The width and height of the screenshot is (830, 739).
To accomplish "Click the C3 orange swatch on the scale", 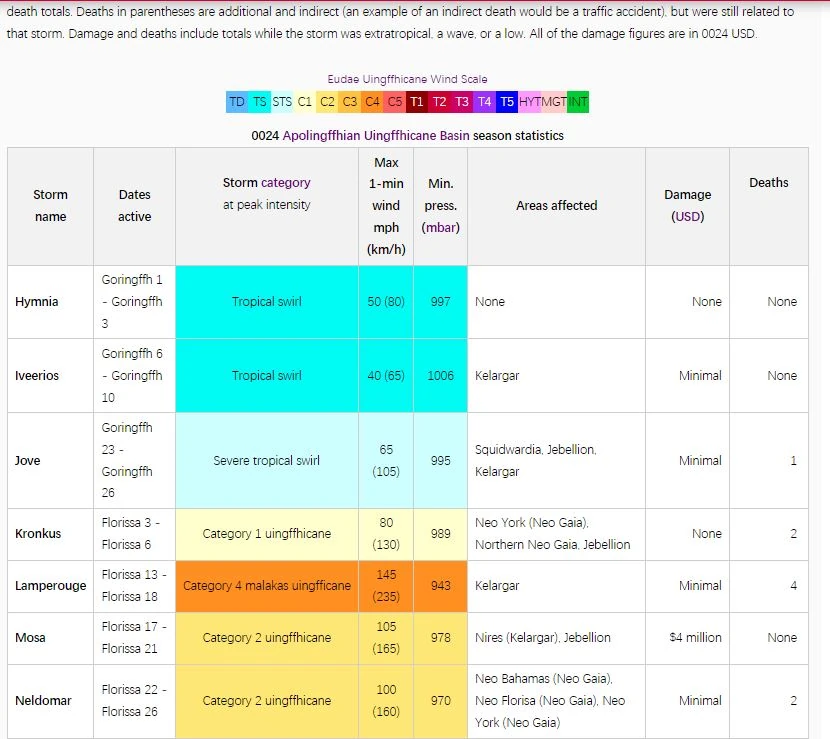I will coord(350,101).
